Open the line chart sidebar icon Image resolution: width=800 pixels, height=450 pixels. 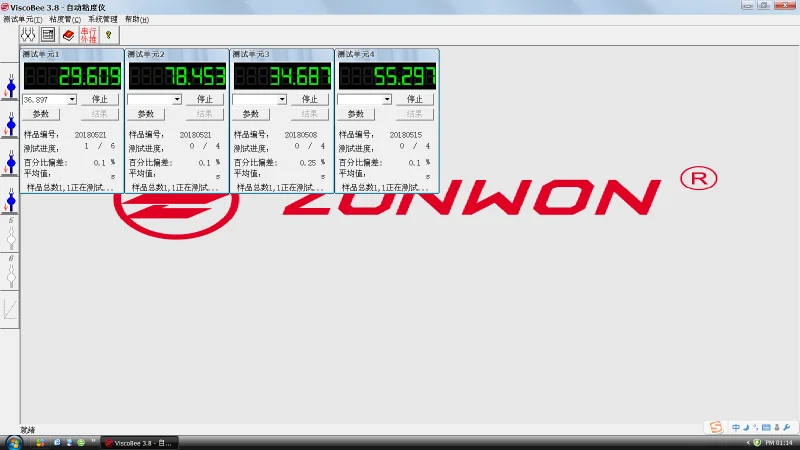pyautogui.click(x=10, y=310)
